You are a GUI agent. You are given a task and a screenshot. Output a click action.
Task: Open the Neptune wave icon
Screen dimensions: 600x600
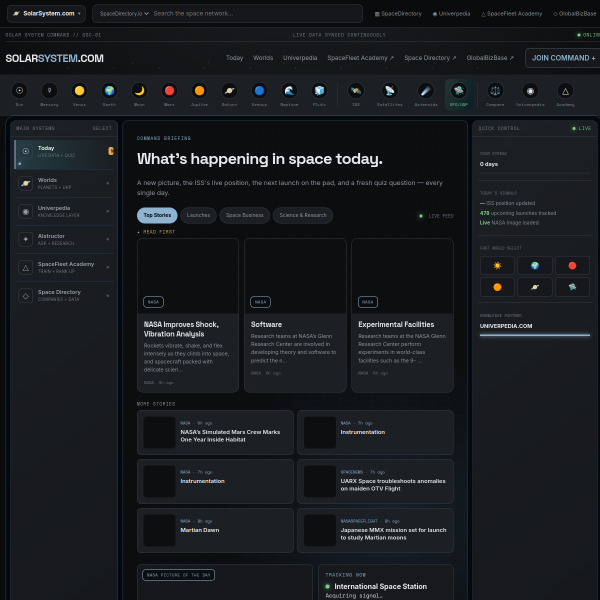click(x=289, y=94)
